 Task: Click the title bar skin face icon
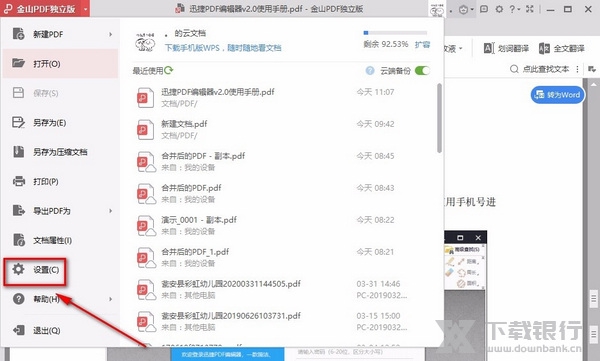click(463, 9)
